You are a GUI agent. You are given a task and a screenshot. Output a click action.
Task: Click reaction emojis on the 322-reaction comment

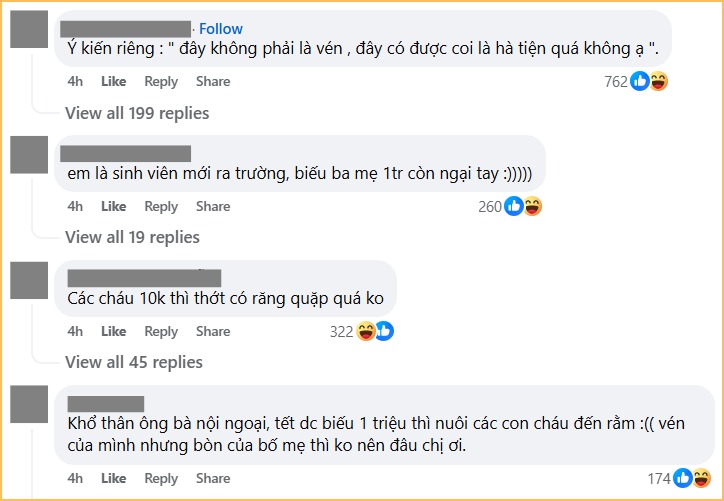pos(374,331)
